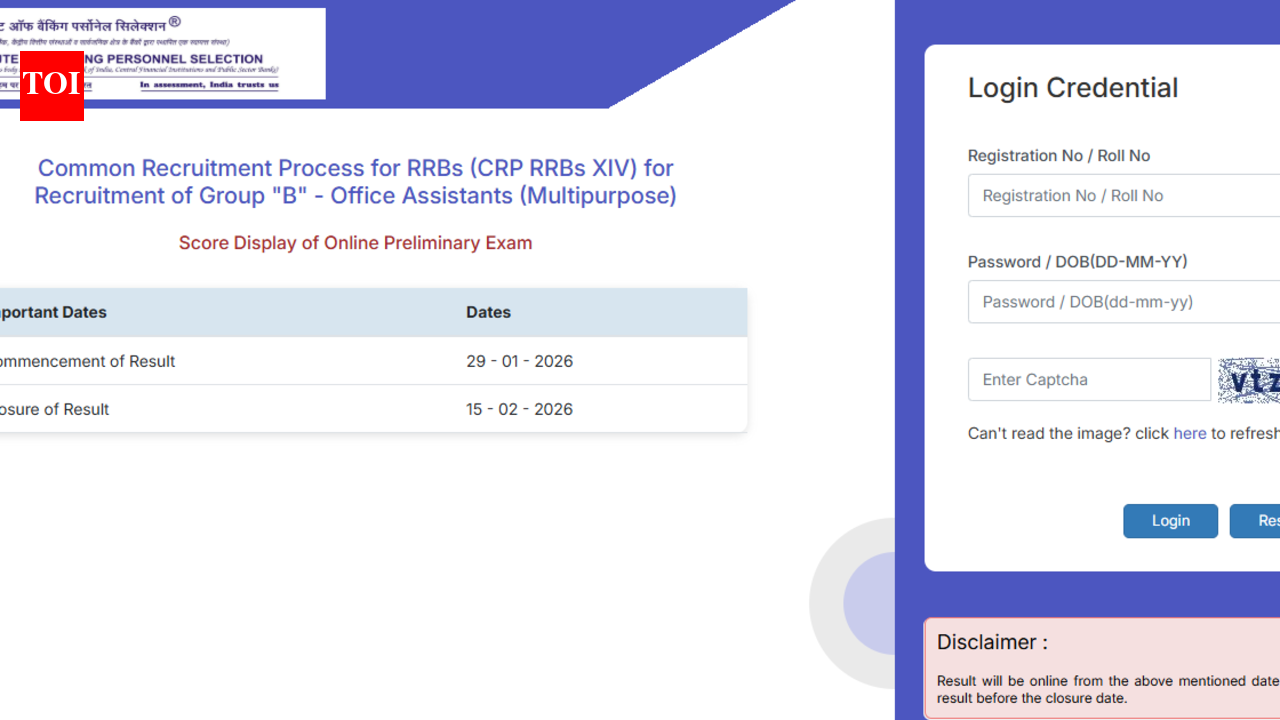Click the 'Registration No / Roll No' label

1059,156
